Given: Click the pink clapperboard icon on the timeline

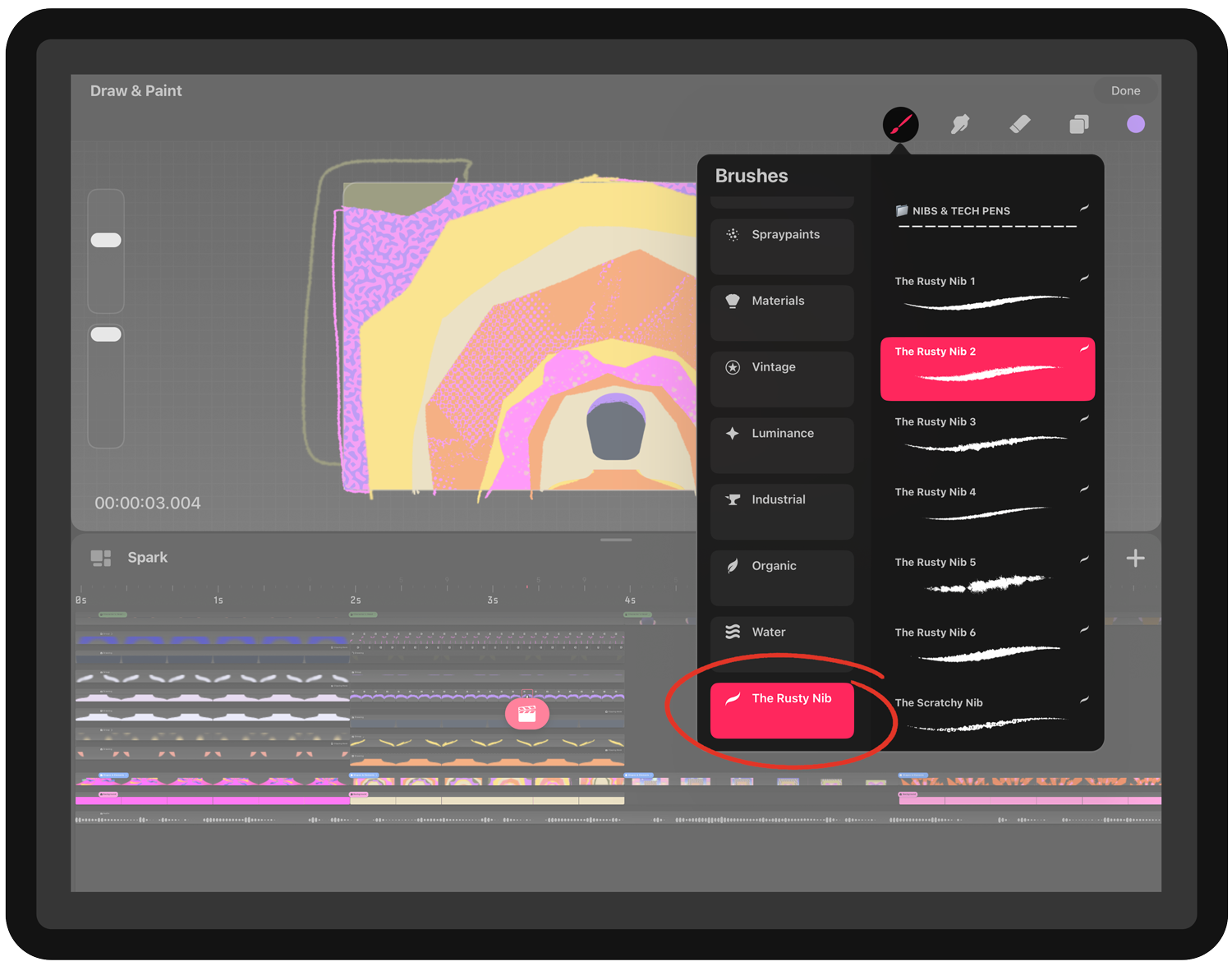Looking at the screenshot, I should (528, 713).
